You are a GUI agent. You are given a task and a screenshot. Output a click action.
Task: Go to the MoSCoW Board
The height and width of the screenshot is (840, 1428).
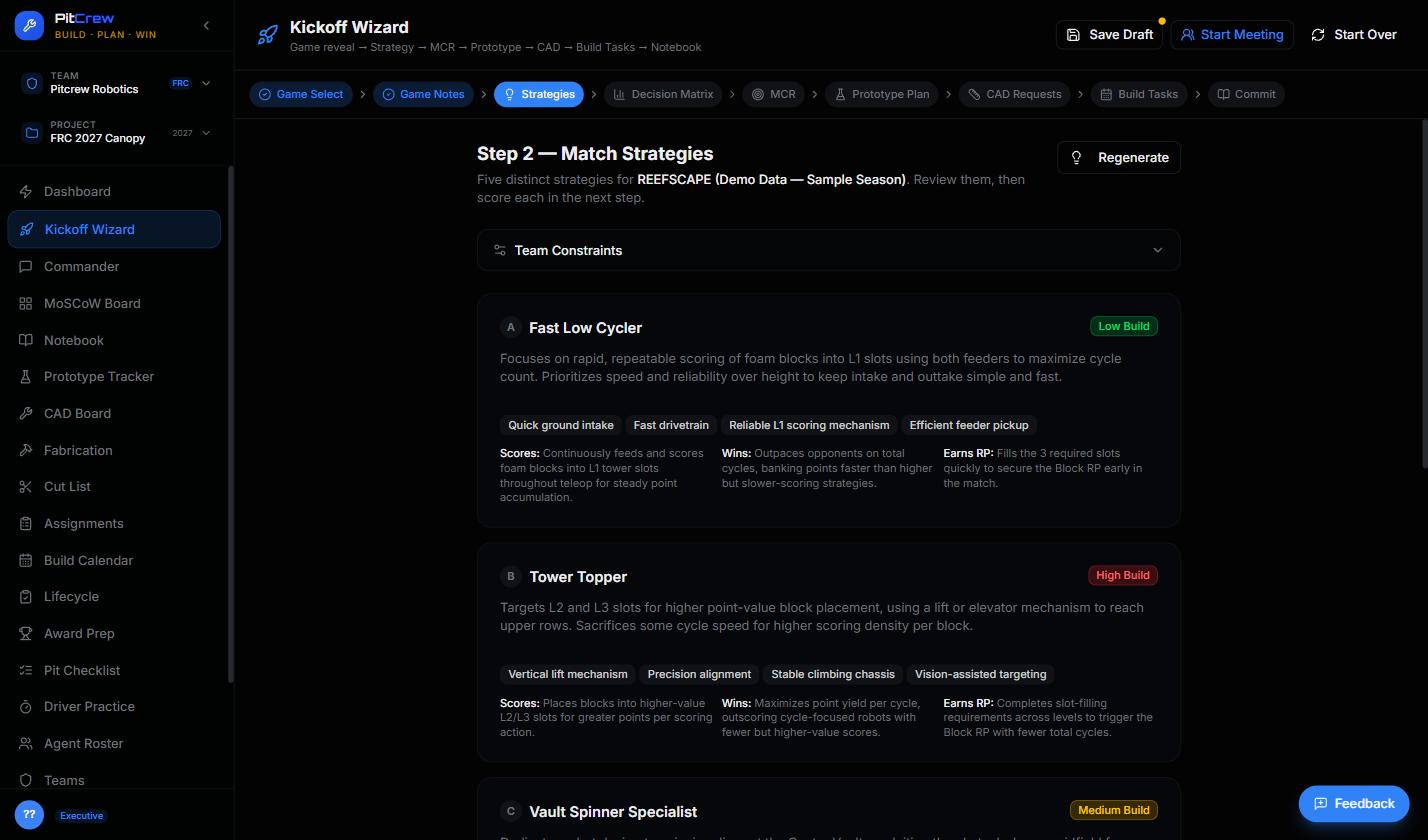114,304
